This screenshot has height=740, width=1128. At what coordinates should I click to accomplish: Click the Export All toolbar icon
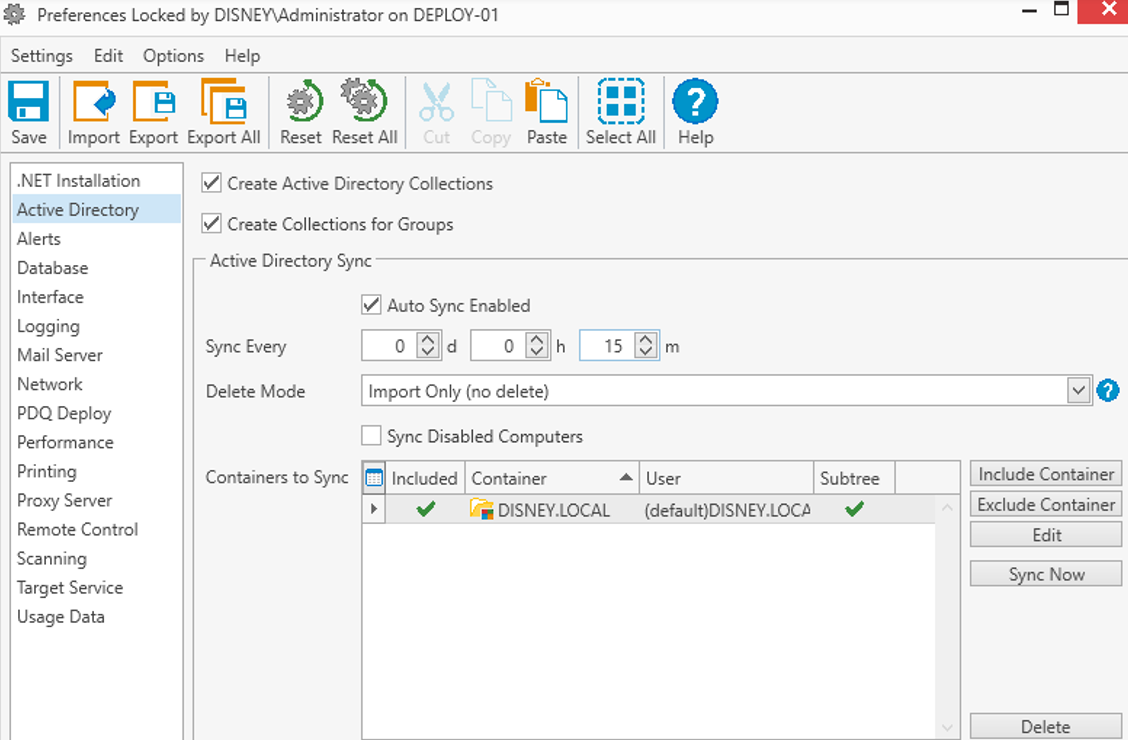tap(223, 101)
